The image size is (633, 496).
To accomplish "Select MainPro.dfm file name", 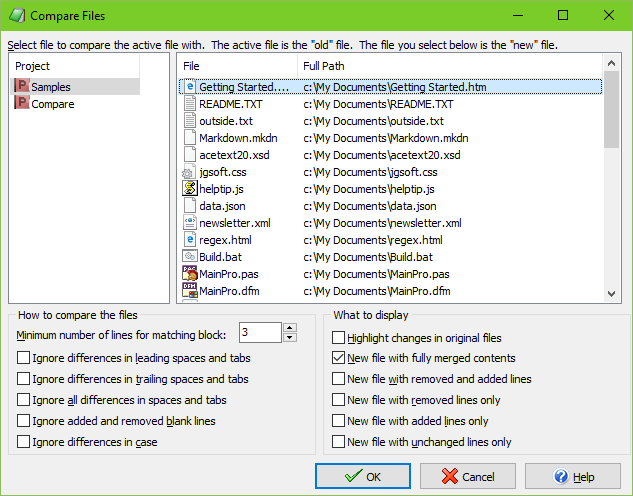I will (x=229, y=291).
